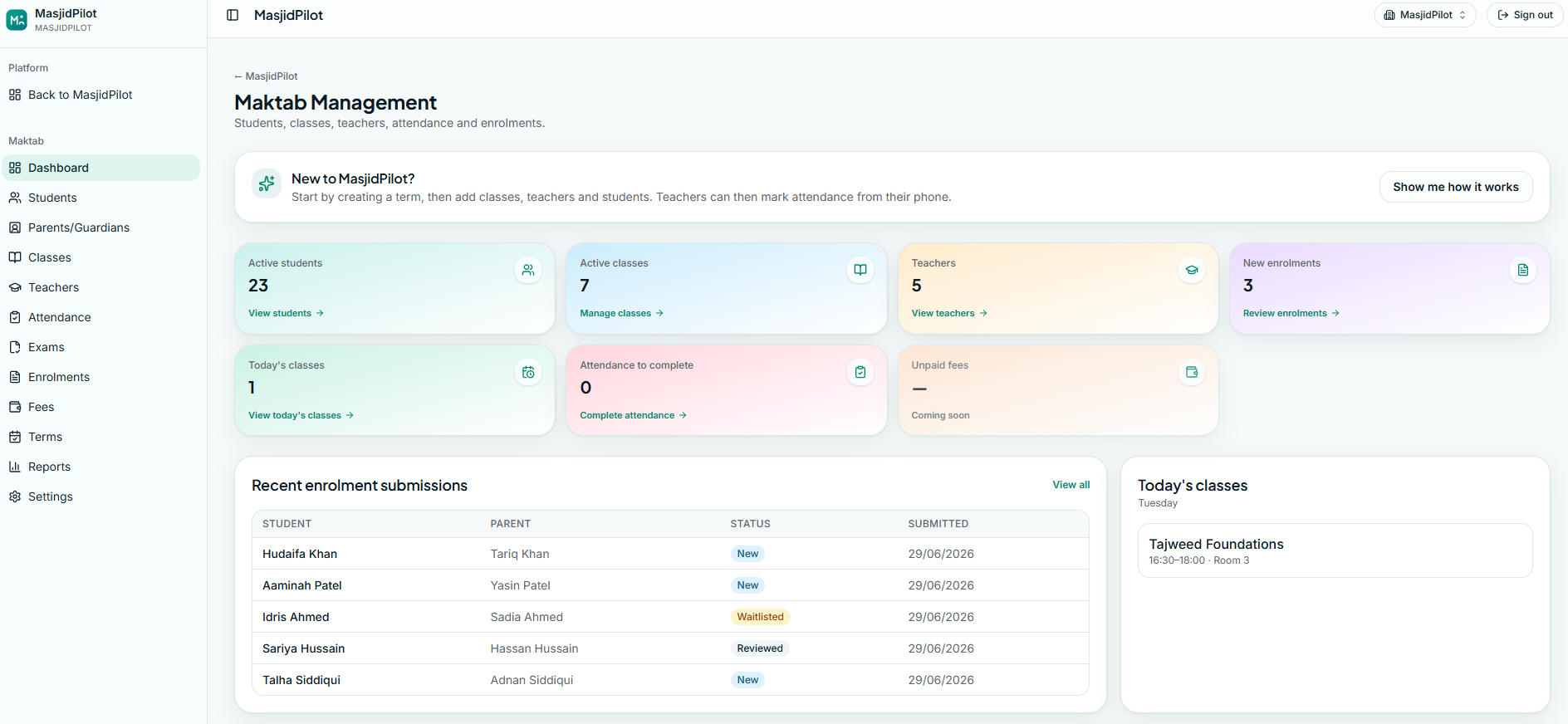This screenshot has width=1568, height=724.
Task: Click the Classes book sidebar icon
Action: click(x=15, y=257)
